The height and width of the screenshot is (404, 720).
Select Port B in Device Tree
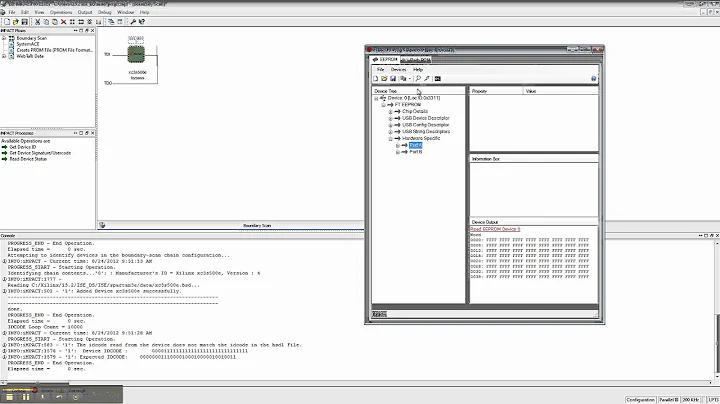(416, 152)
